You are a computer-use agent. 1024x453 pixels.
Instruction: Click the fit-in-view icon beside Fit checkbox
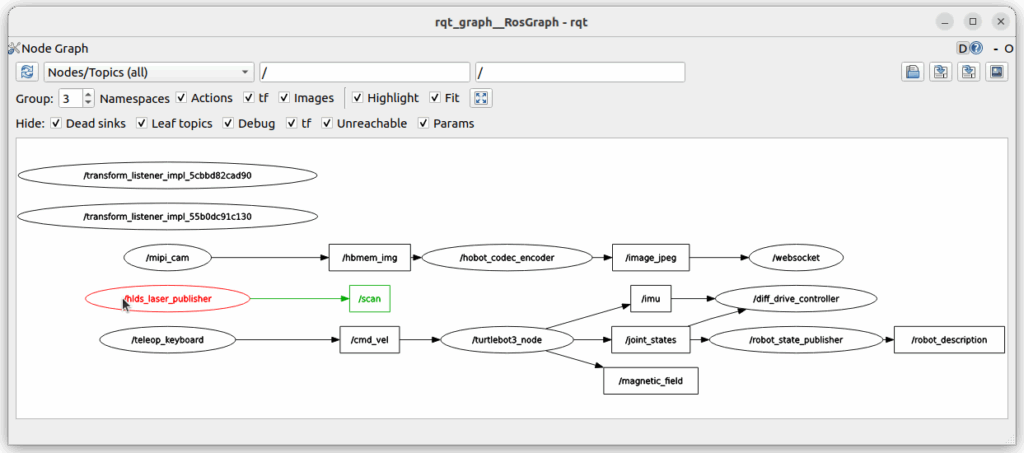point(481,98)
